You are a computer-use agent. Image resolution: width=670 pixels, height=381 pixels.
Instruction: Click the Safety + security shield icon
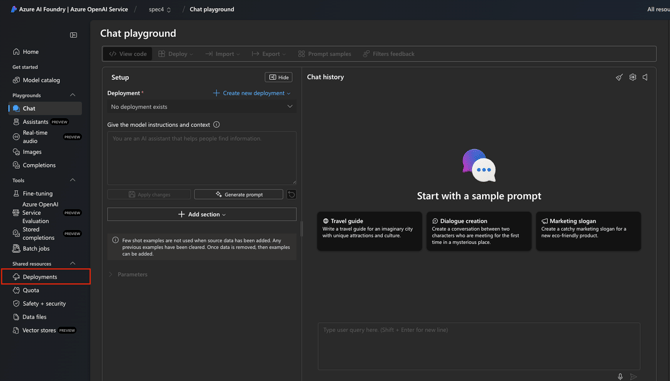click(16, 303)
